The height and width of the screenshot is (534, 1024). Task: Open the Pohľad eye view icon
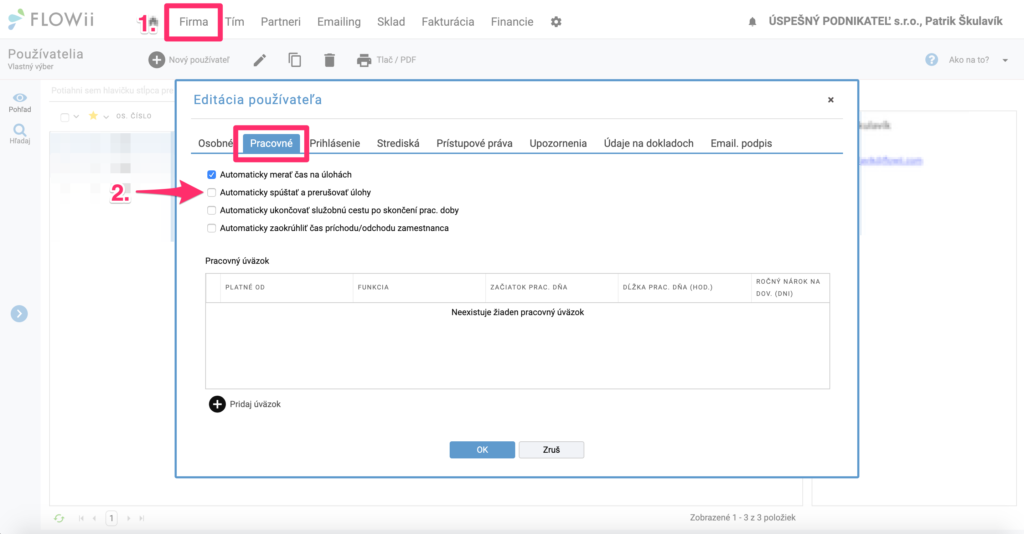(x=20, y=98)
